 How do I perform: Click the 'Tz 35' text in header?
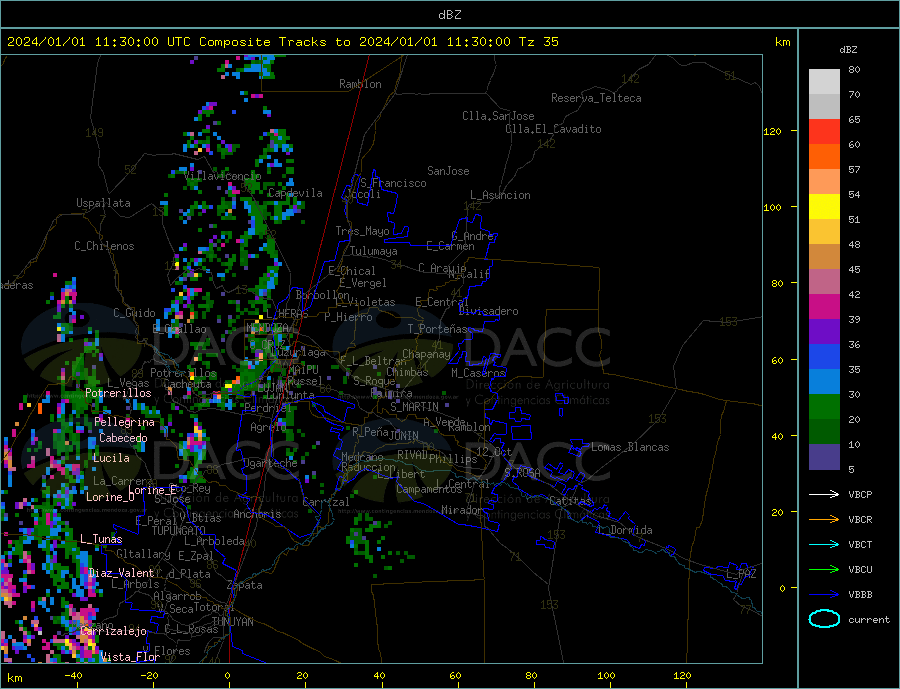[538, 42]
